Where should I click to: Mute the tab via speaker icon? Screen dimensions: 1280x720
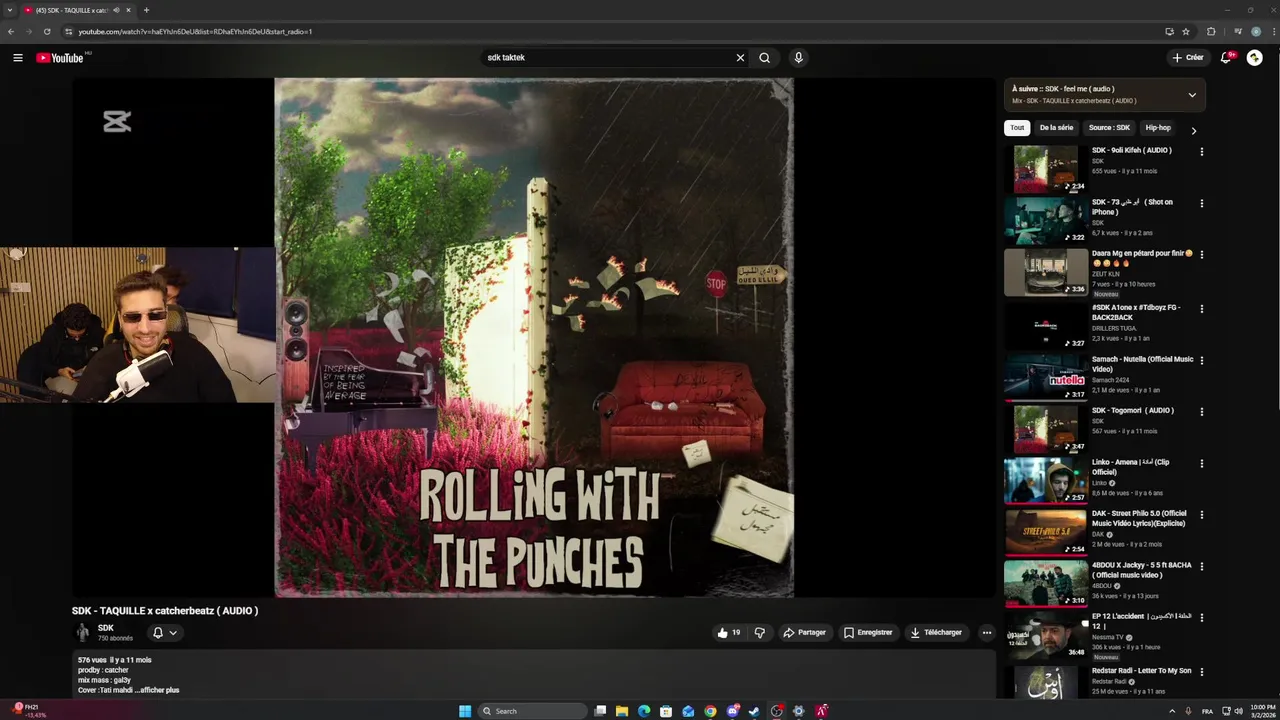[x=116, y=10]
